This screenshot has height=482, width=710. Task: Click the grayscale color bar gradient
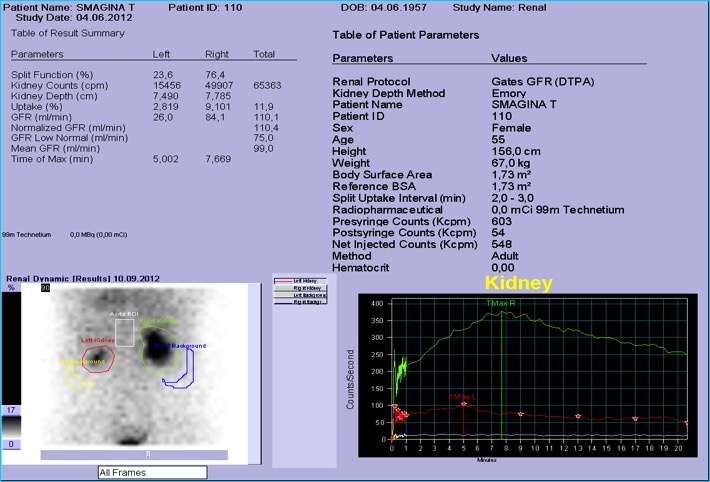[12, 426]
